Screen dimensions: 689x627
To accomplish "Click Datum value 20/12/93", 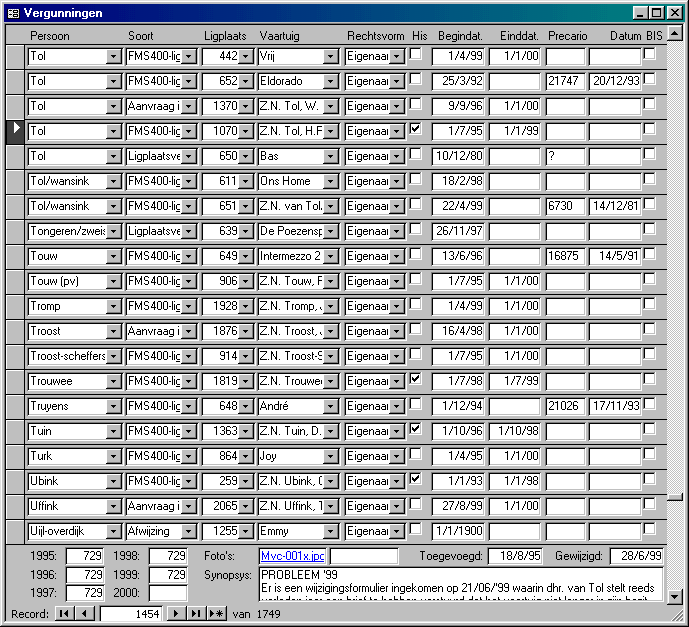I will (x=615, y=81).
